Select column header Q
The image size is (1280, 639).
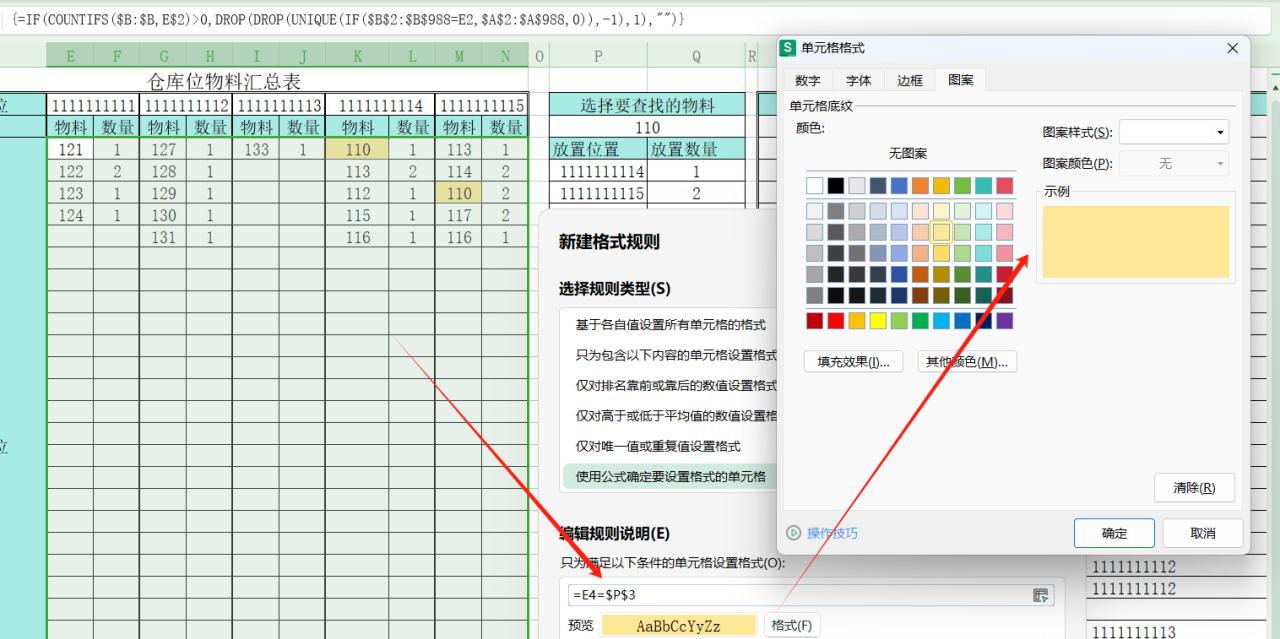(697, 57)
